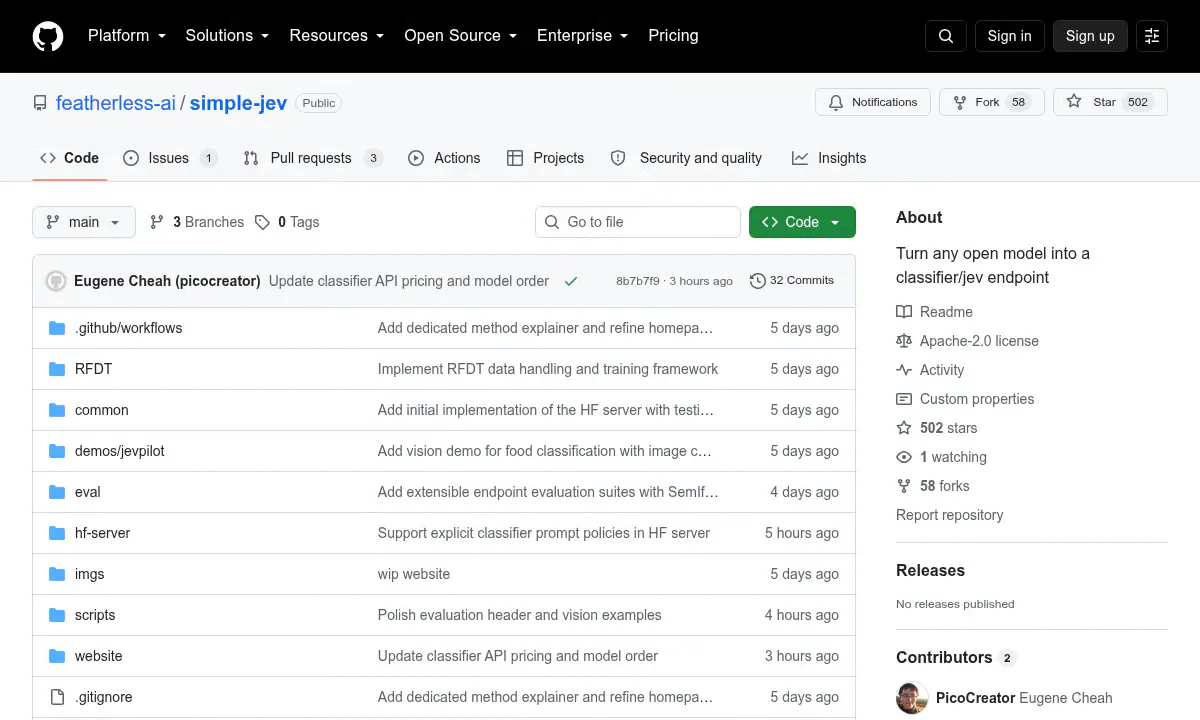Screen dimensions: 1200x720
Task: Open the commit message 'wip website'
Action: (414, 574)
